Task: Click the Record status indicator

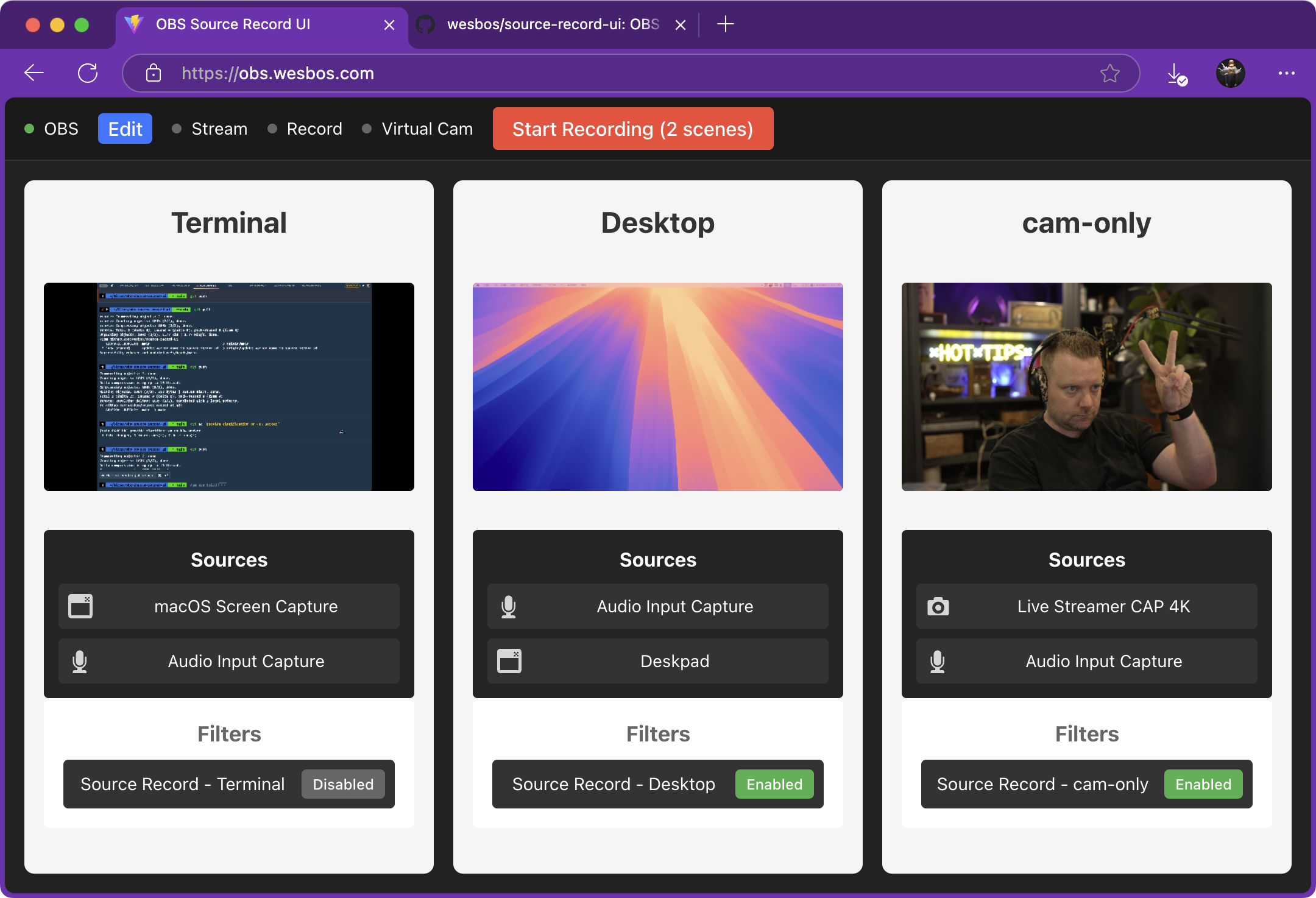Action: pyautogui.click(x=273, y=129)
